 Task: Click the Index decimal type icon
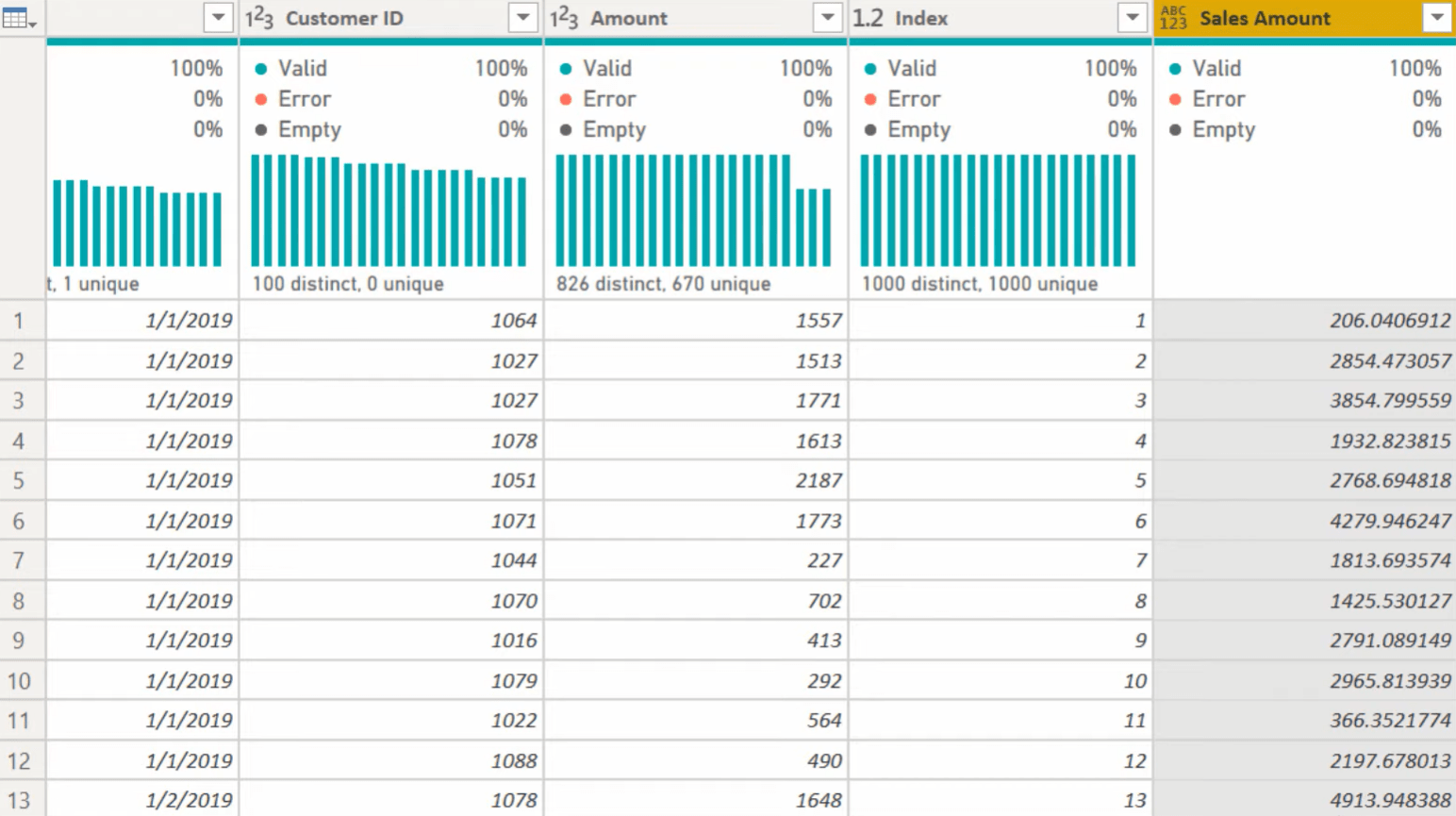click(x=868, y=18)
